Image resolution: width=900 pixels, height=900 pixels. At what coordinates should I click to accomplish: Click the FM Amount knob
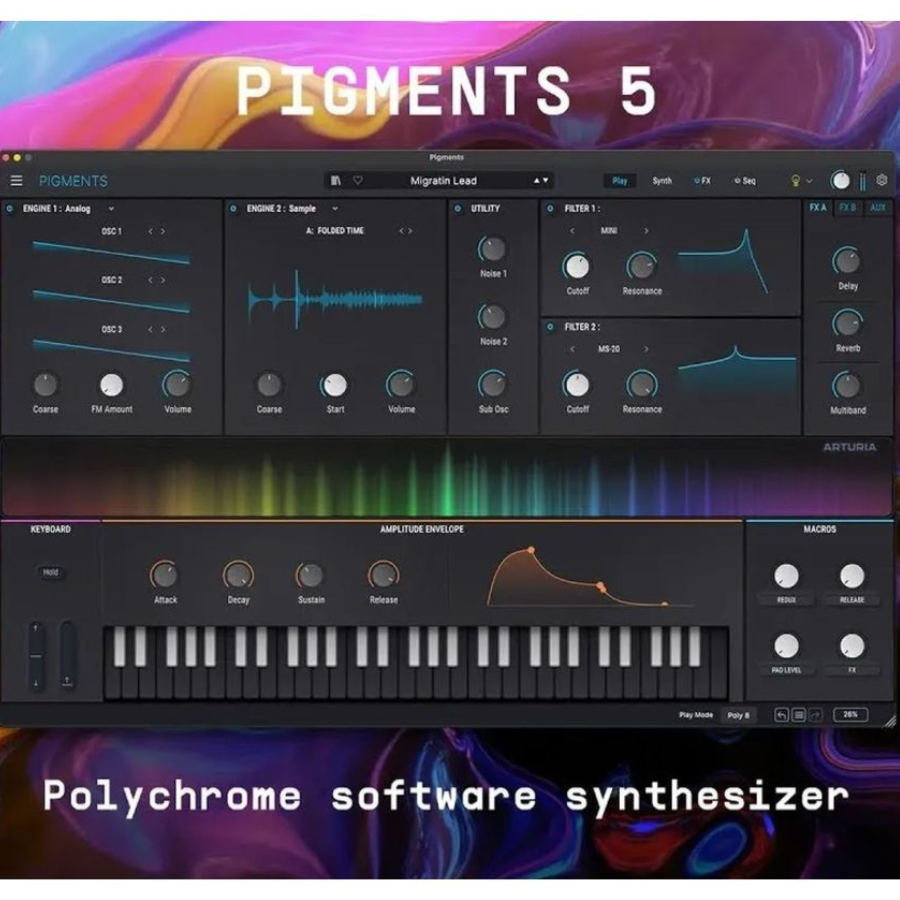[111, 385]
